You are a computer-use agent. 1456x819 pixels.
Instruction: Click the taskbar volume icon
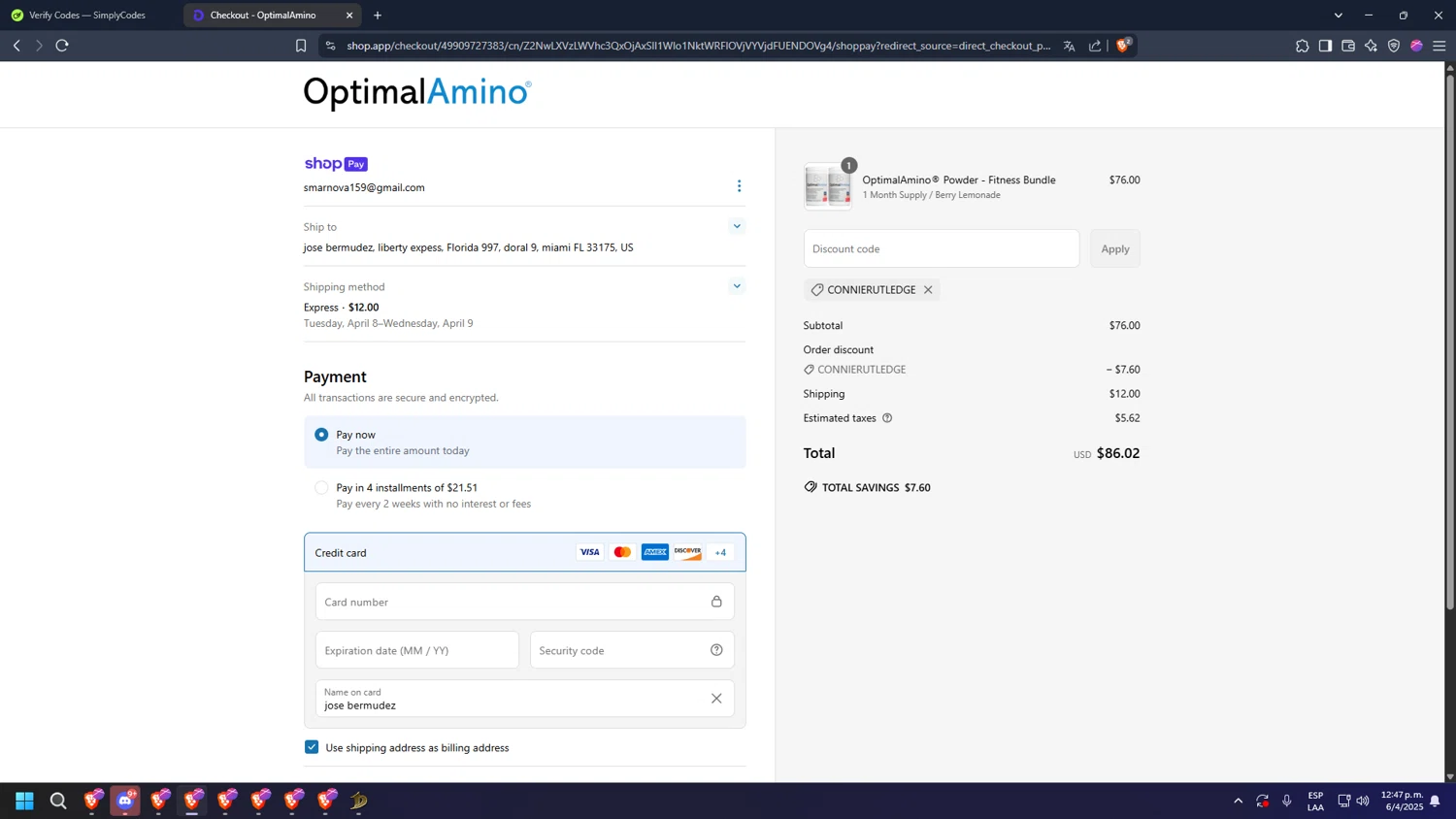(1363, 801)
